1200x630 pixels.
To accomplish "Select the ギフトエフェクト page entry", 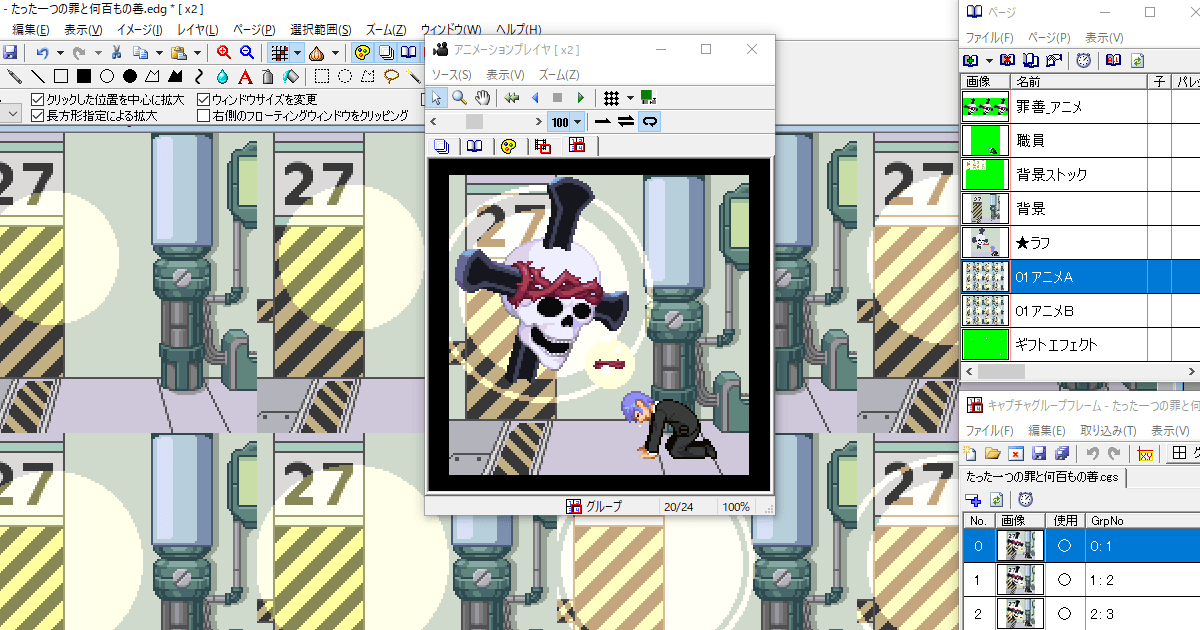I will (1056, 344).
